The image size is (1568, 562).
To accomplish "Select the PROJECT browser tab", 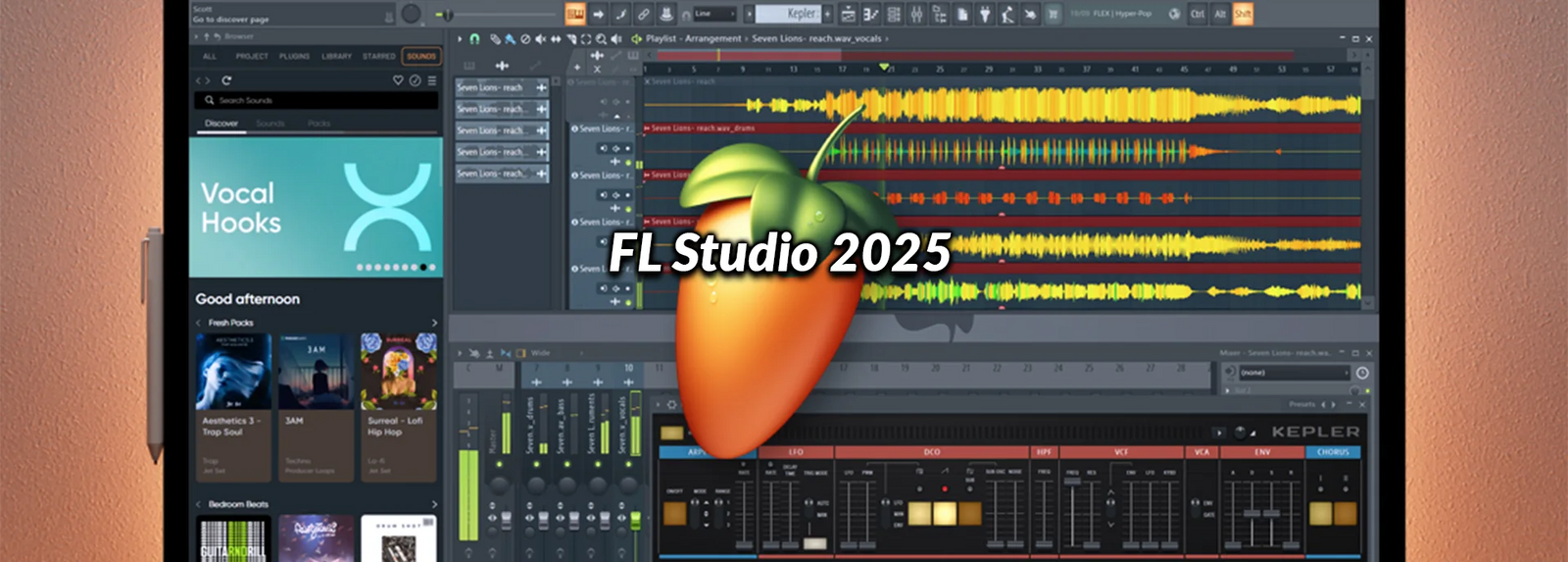I will coord(252,56).
